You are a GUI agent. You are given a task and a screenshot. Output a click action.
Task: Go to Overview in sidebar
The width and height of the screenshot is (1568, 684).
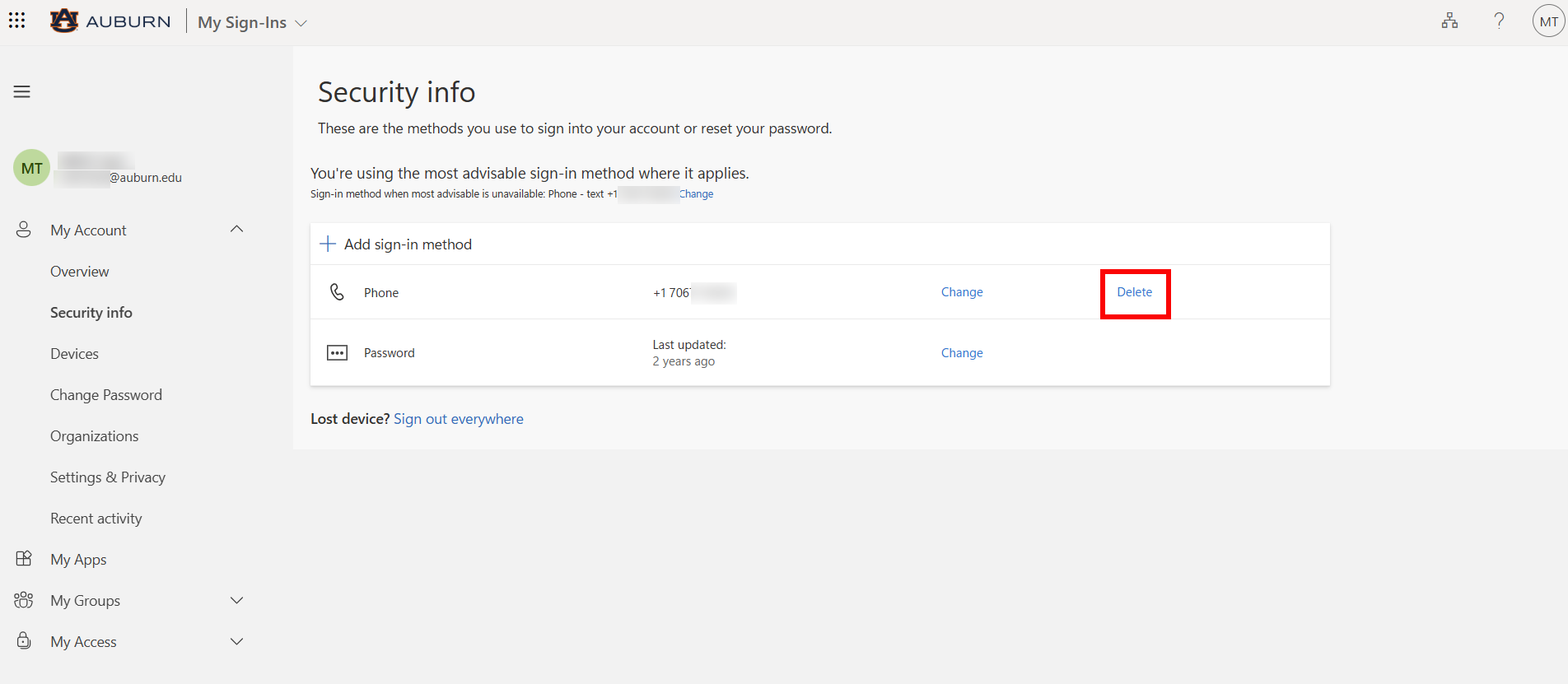79,272
